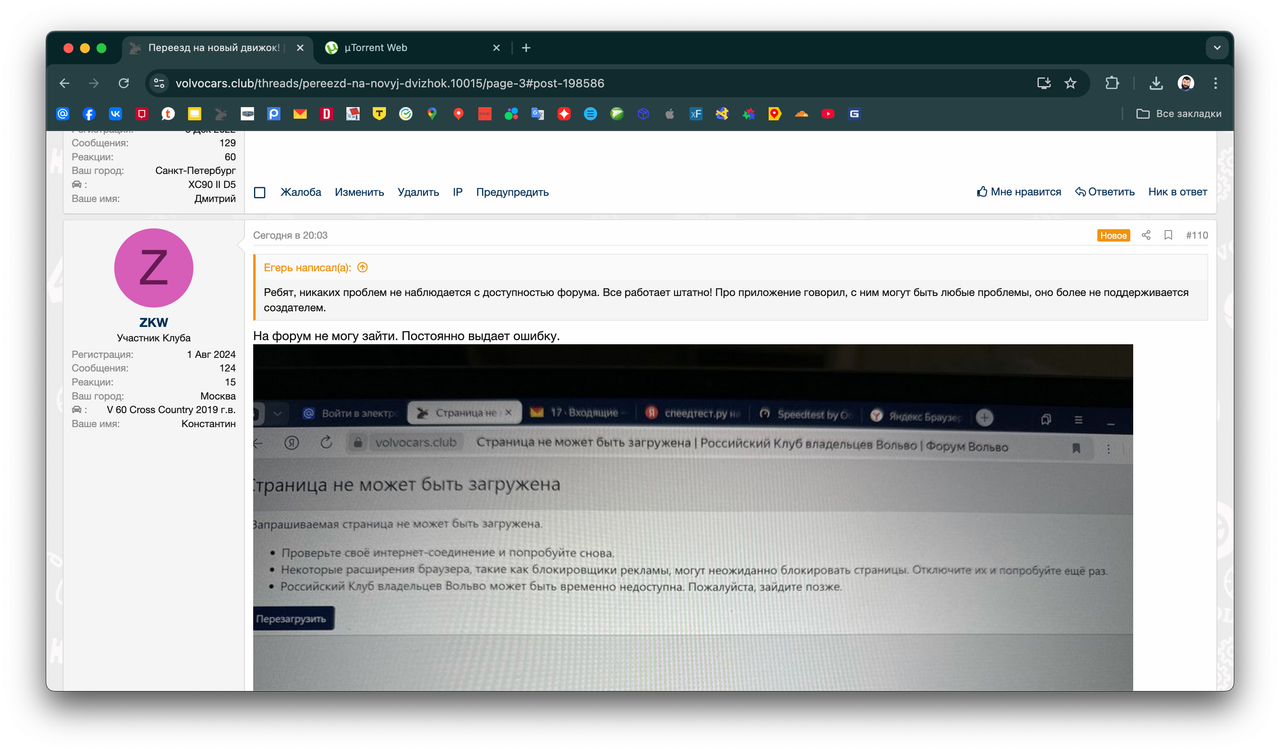Viewport: 1280px width, 752px height.
Task: Open the Все закладки folder
Action: [1179, 114]
